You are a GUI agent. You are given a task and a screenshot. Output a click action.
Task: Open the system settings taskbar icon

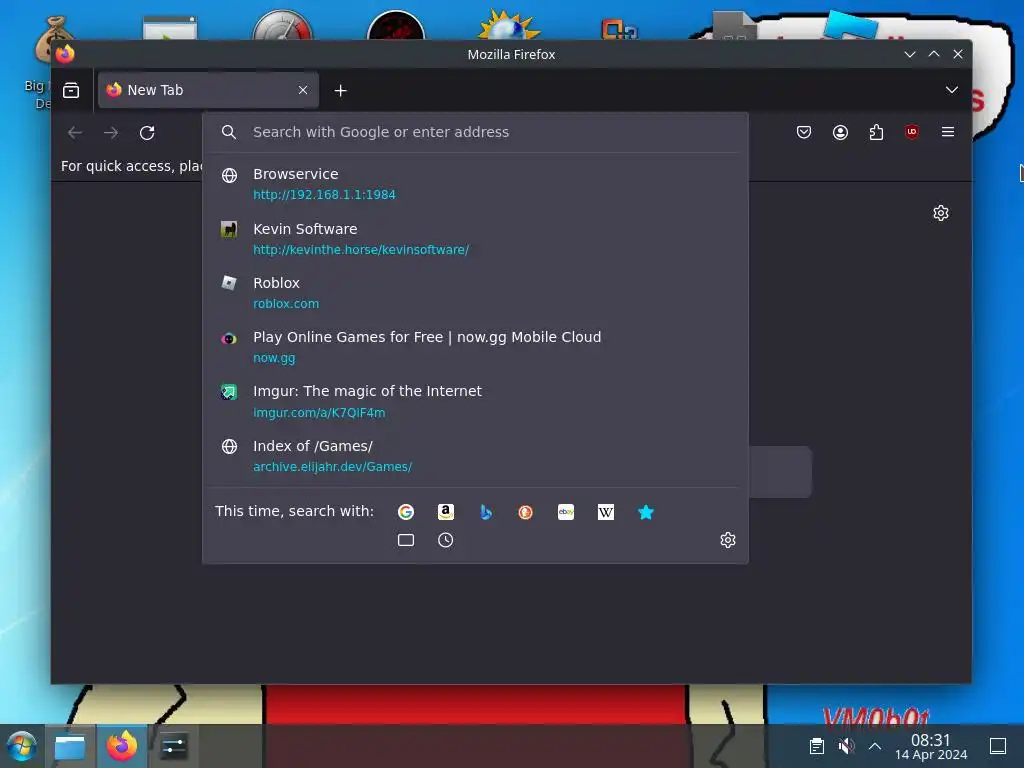click(x=174, y=746)
